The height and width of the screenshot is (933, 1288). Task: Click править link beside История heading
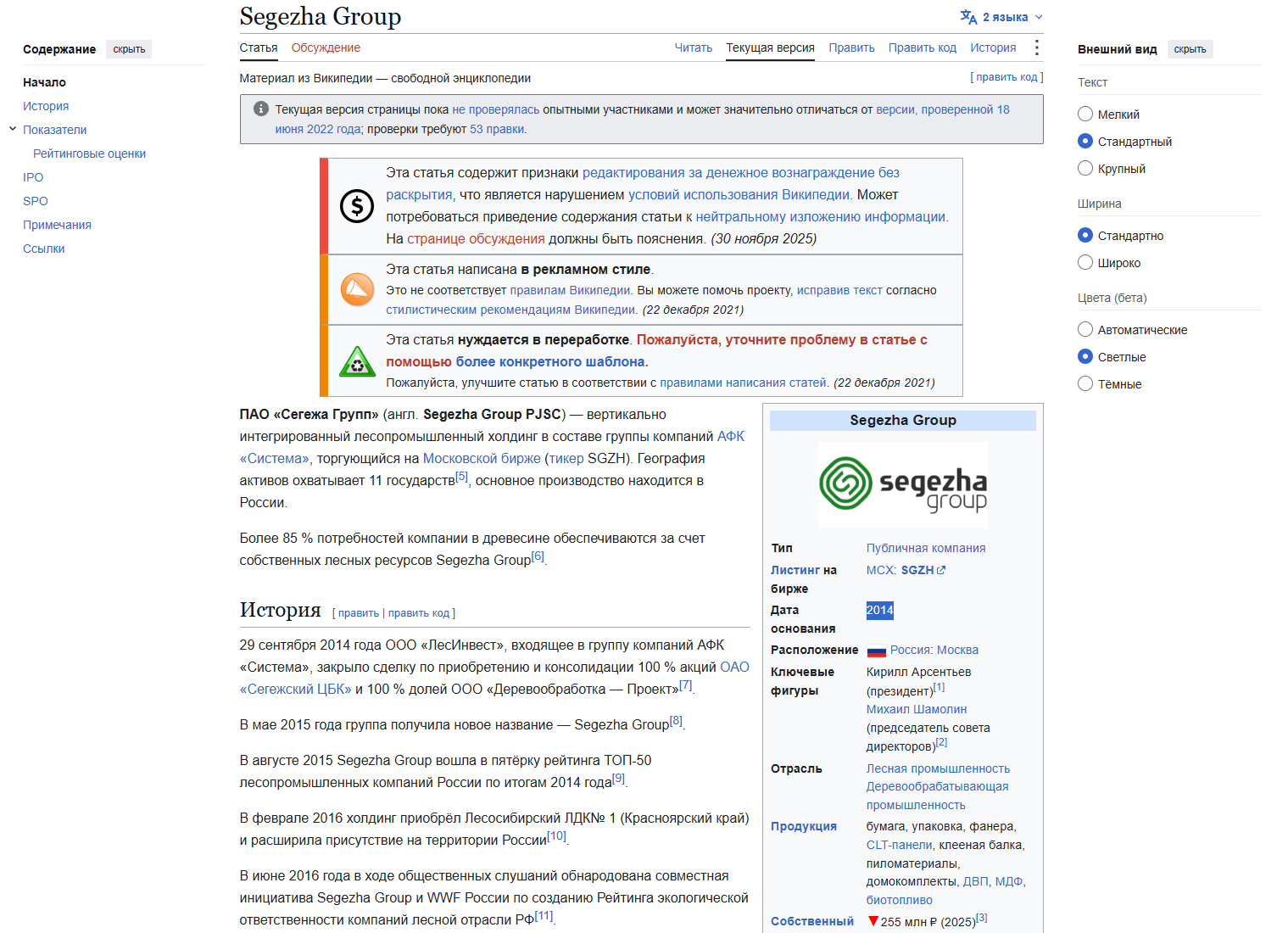click(x=359, y=613)
